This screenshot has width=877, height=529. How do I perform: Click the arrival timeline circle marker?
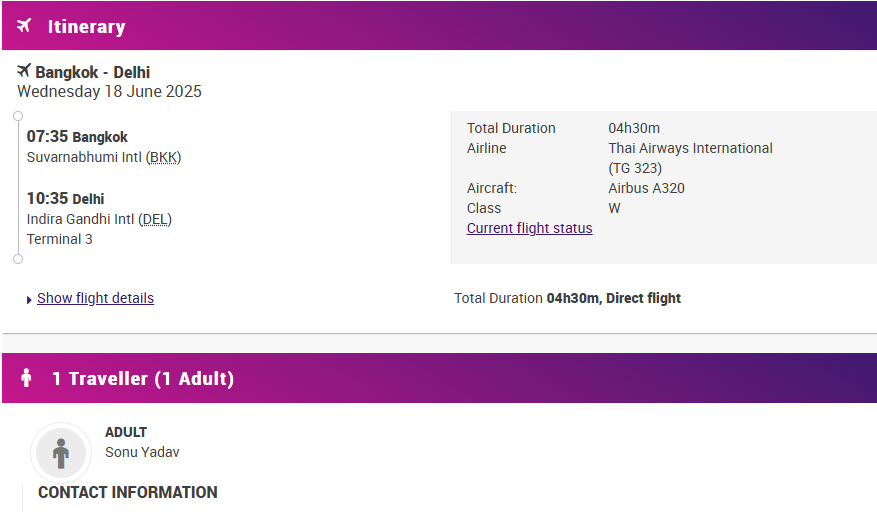(x=18, y=259)
